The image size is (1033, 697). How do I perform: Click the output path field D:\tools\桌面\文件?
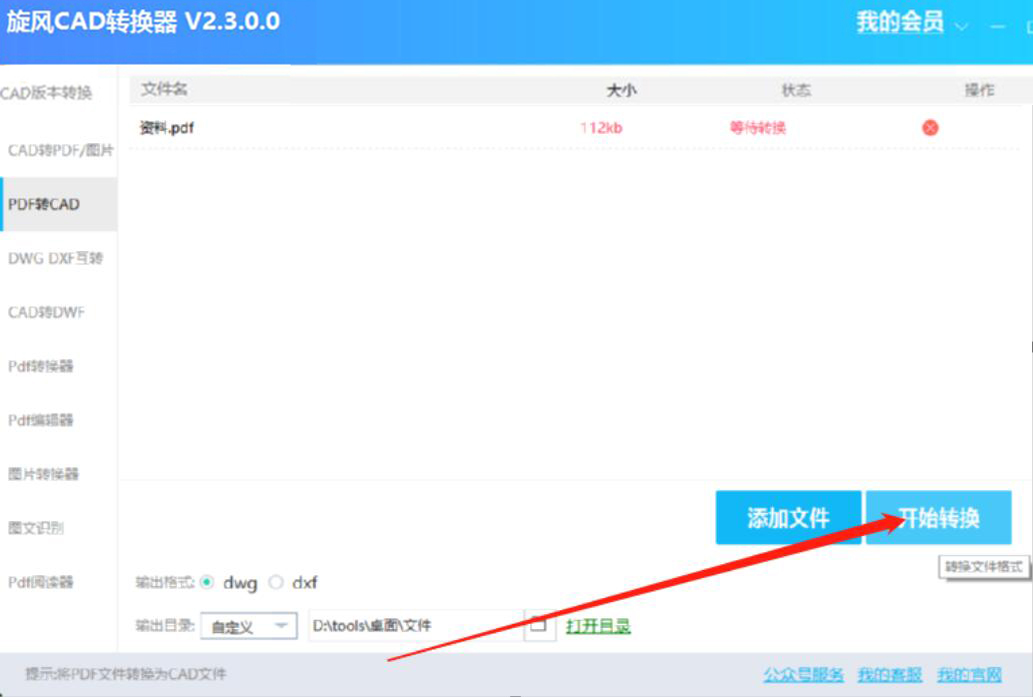(416, 625)
